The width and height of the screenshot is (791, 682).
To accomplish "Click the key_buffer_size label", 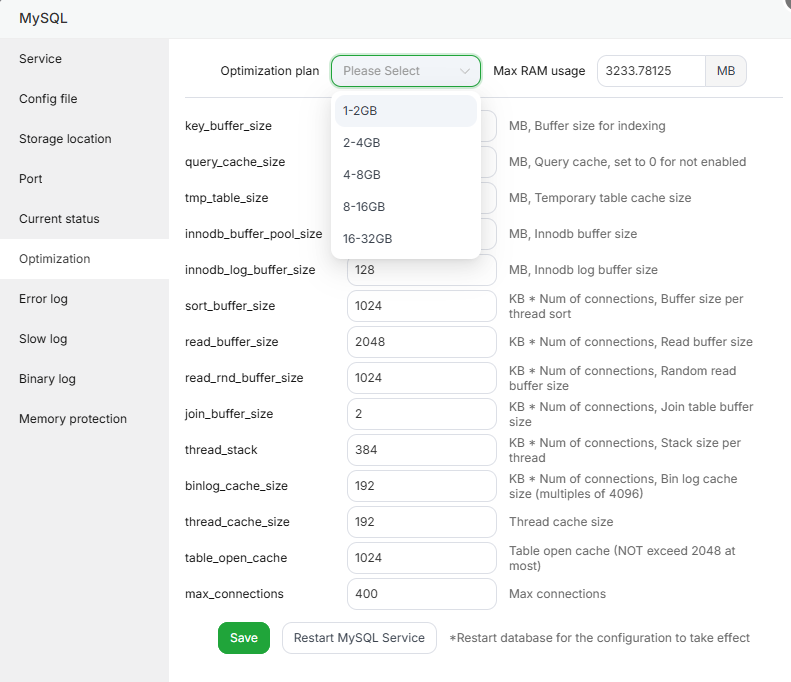I will pos(228,126).
